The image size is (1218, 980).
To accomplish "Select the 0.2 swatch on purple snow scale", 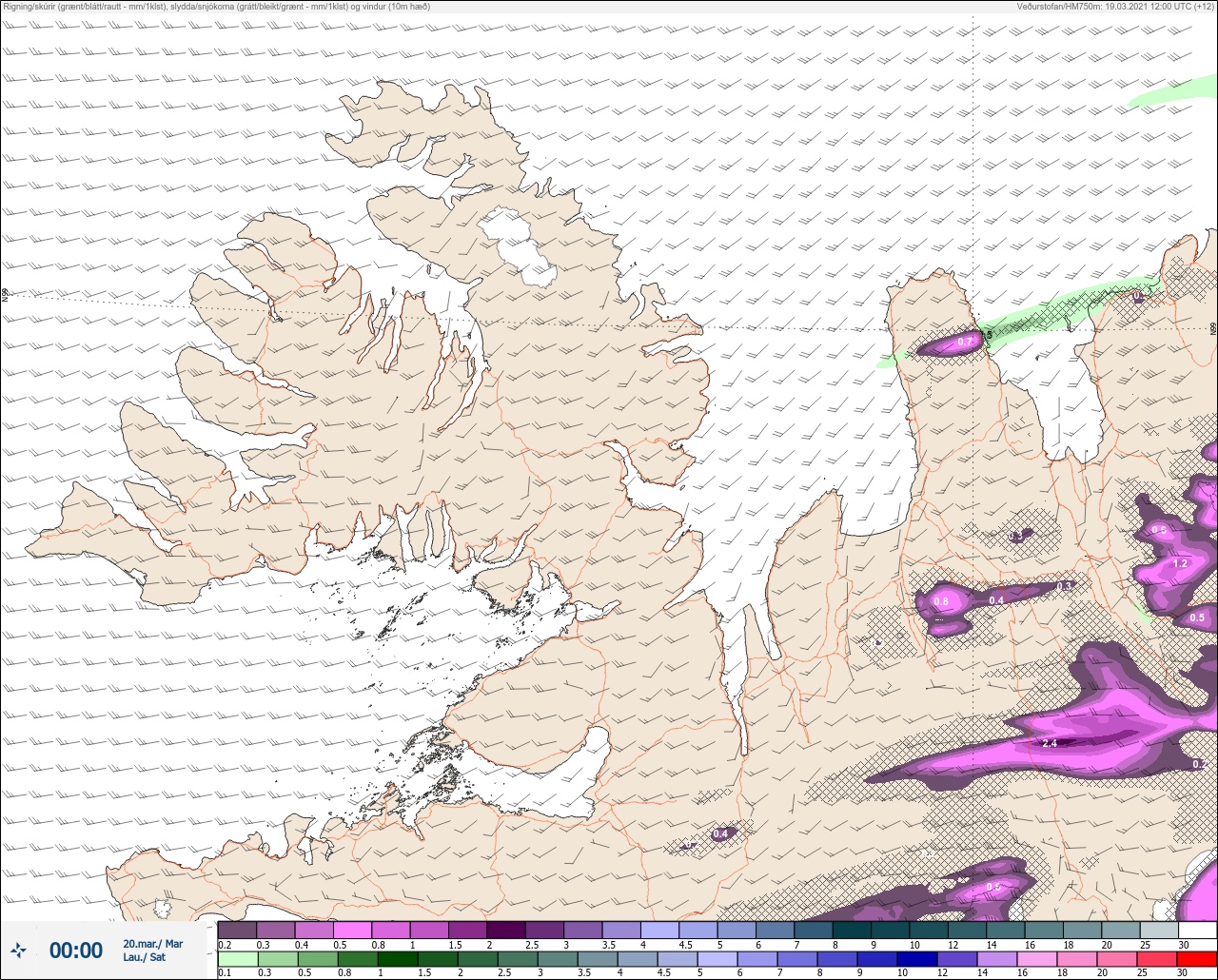I will (237, 930).
